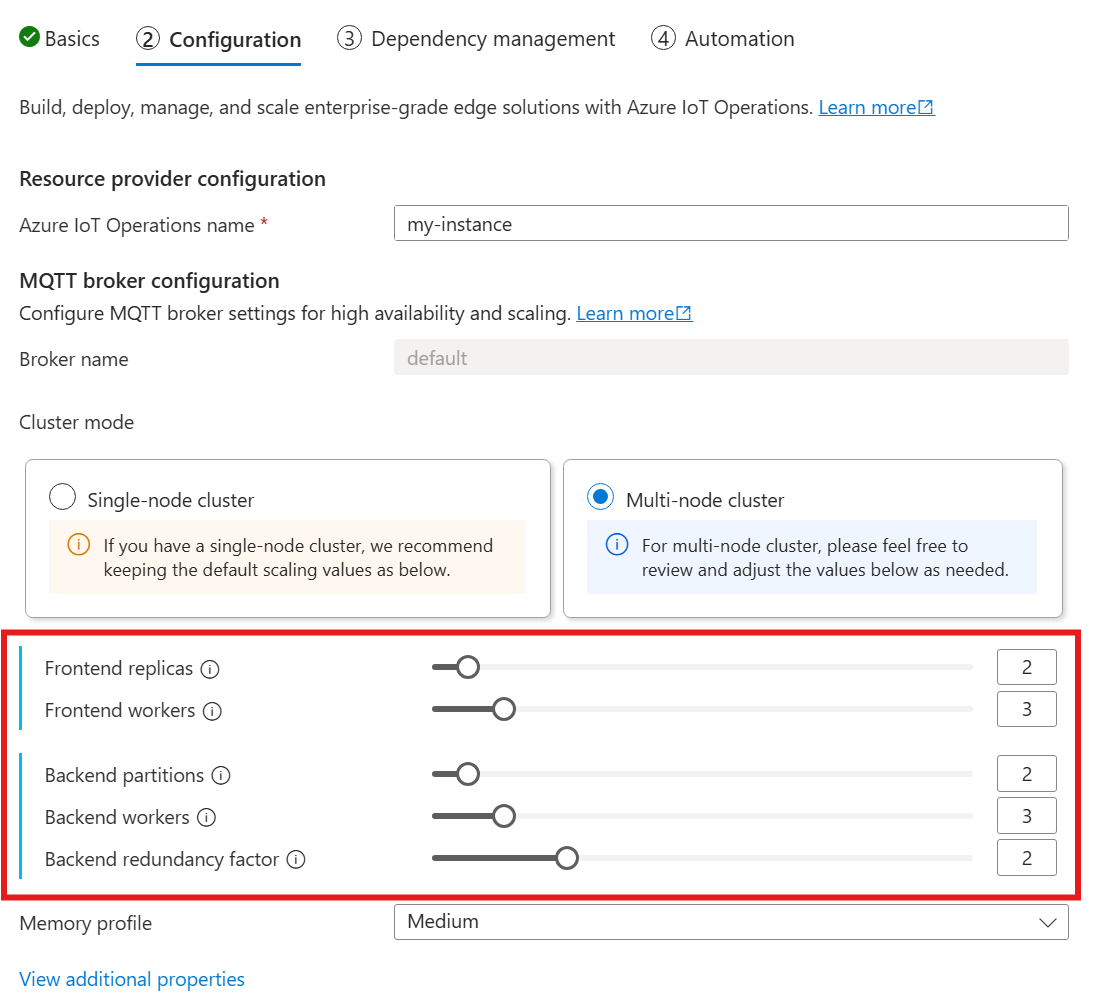Open the Azure IoT Operations Learn more link

(870, 107)
